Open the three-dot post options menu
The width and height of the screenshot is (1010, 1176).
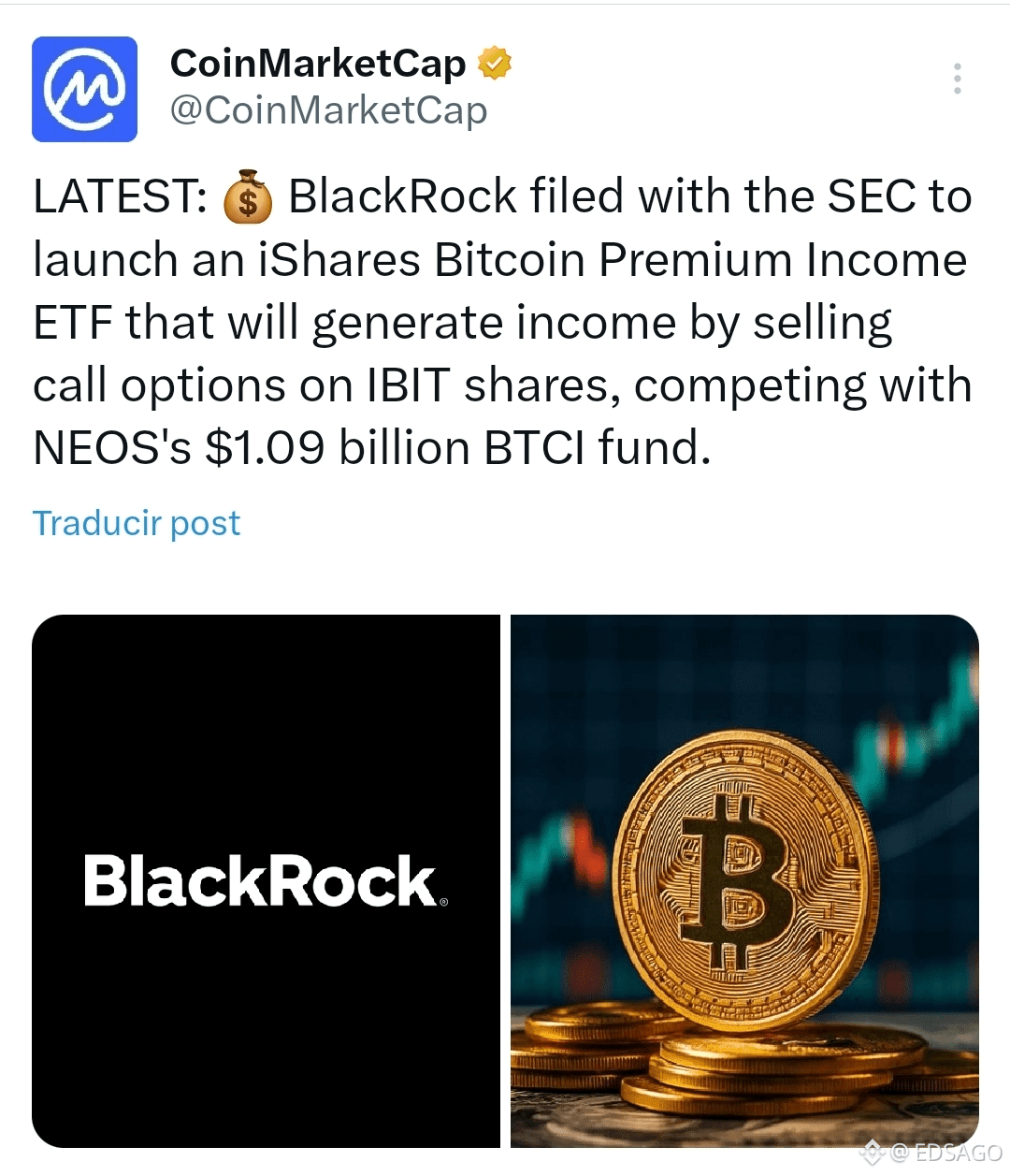(x=957, y=79)
